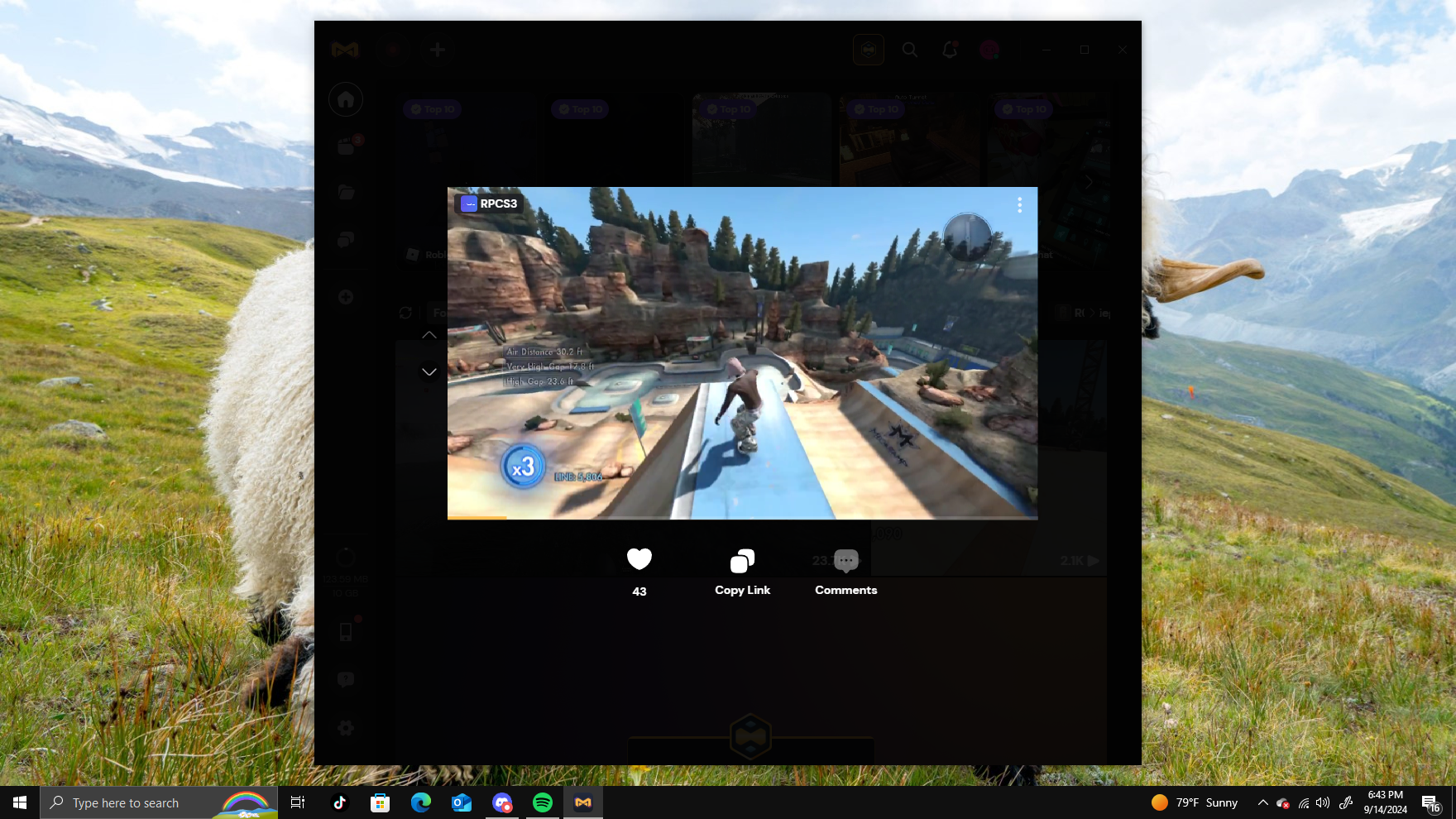Open the notifications bell in Medal
Image resolution: width=1456 pixels, height=819 pixels.
[950, 50]
